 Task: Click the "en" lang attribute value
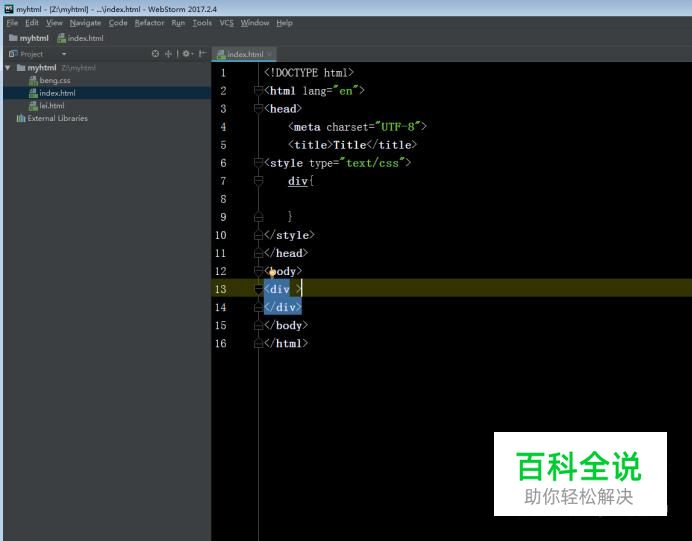(346, 91)
